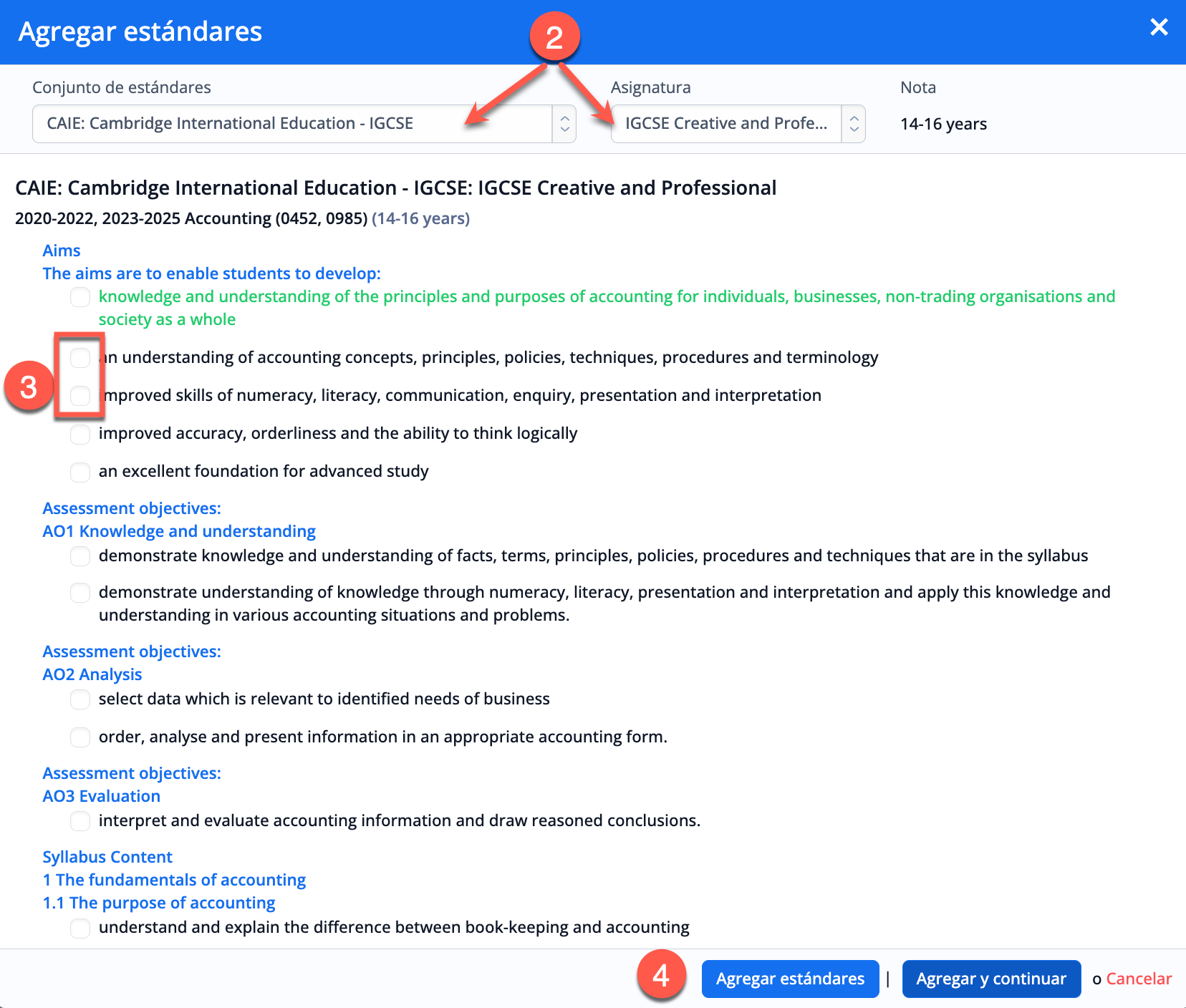
Task: Check 'demonstrate knowledge and understanding of facts' box
Action: point(80,556)
